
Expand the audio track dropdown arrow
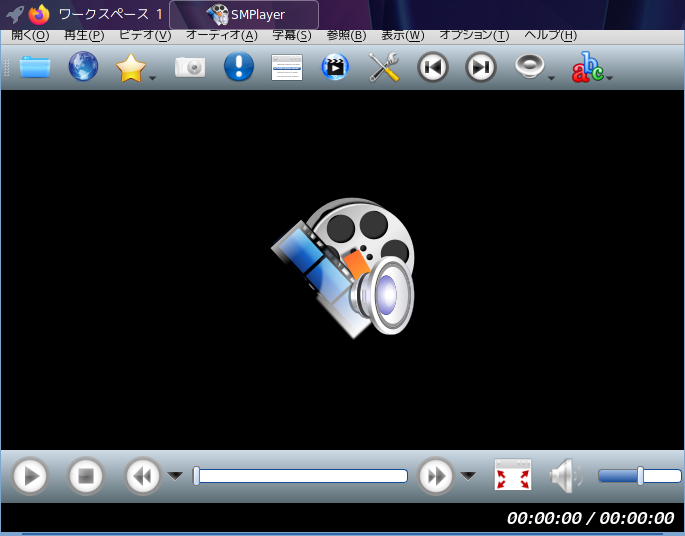point(551,78)
